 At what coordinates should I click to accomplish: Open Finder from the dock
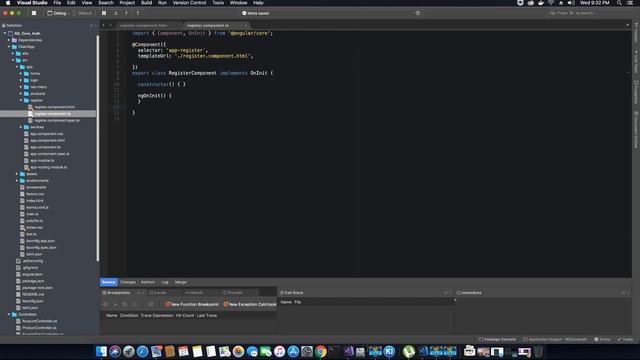(101, 351)
